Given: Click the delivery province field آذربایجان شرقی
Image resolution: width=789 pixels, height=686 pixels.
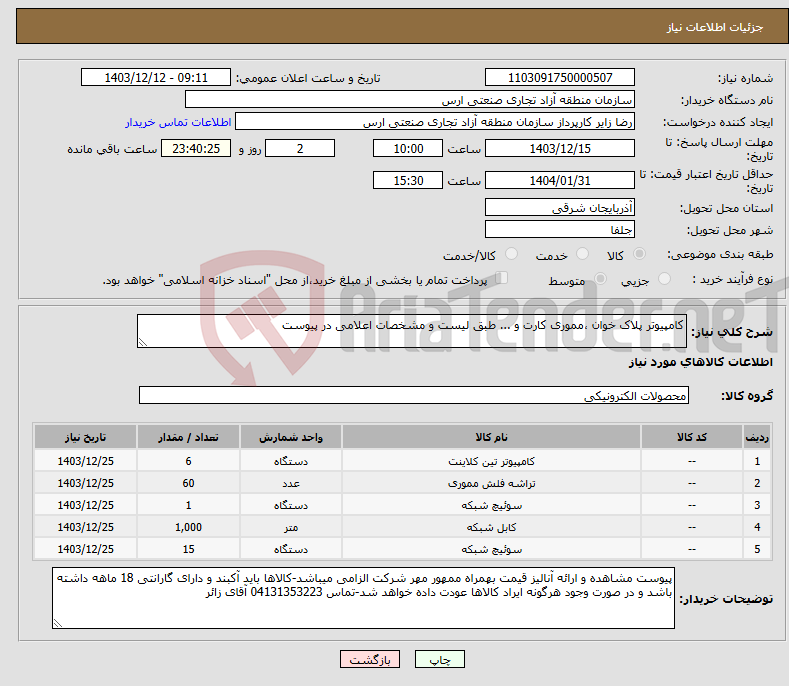Looking at the screenshot, I should pyautogui.click(x=560, y=207).
